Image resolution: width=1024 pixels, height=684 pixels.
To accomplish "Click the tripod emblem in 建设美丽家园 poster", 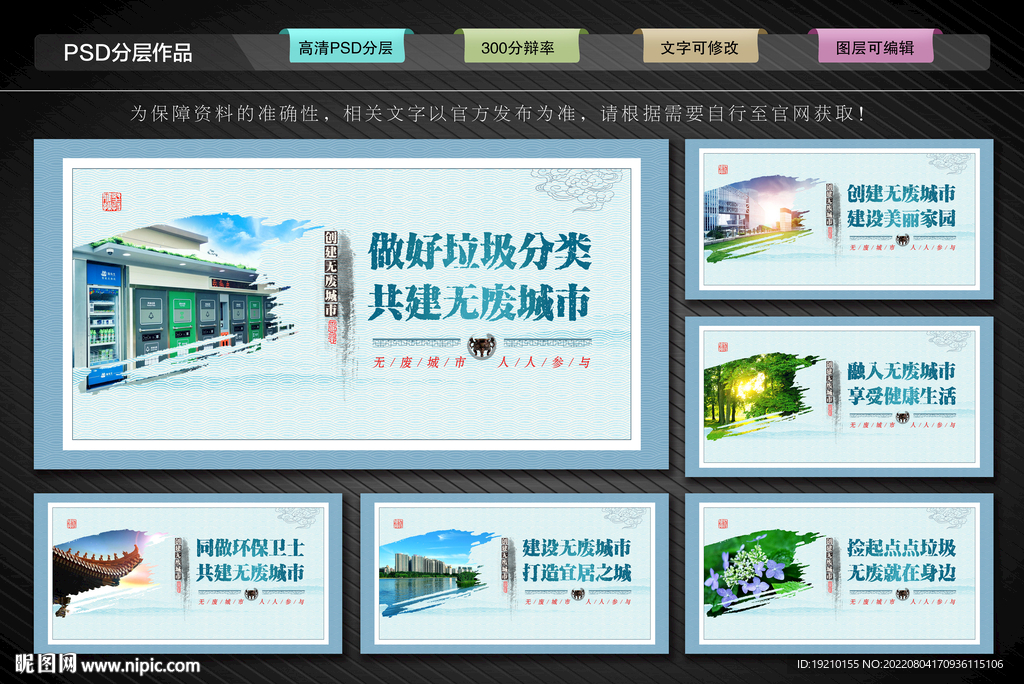I will point(903,240).
